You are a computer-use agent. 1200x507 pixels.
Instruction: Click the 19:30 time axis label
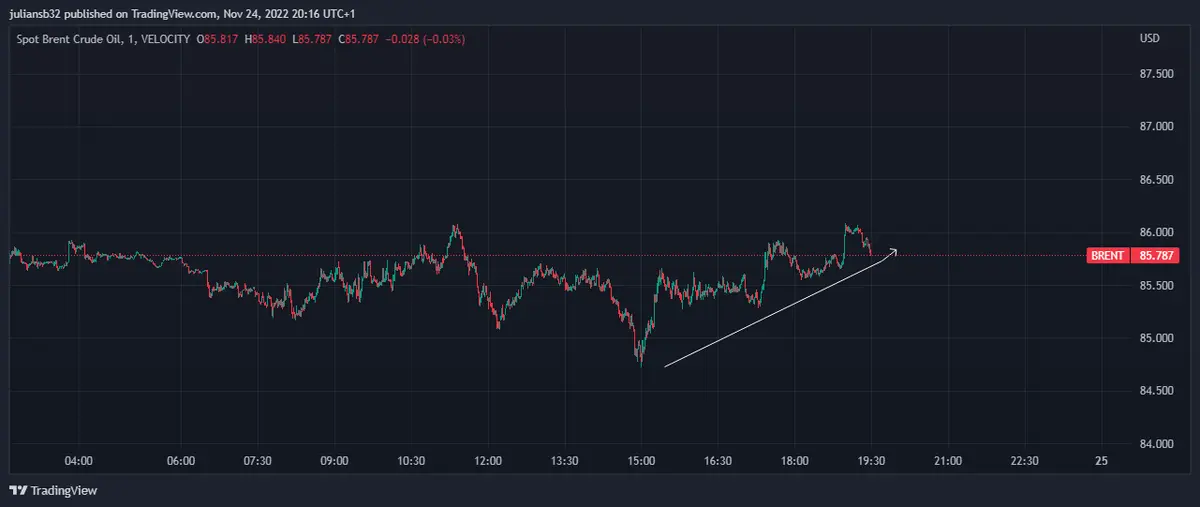click(872, 461)
